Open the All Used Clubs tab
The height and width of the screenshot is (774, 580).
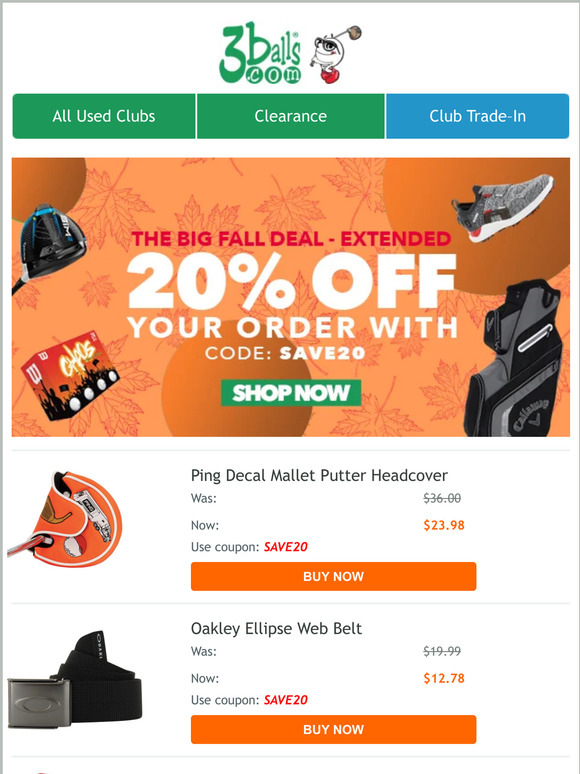[x=104, y=116]
